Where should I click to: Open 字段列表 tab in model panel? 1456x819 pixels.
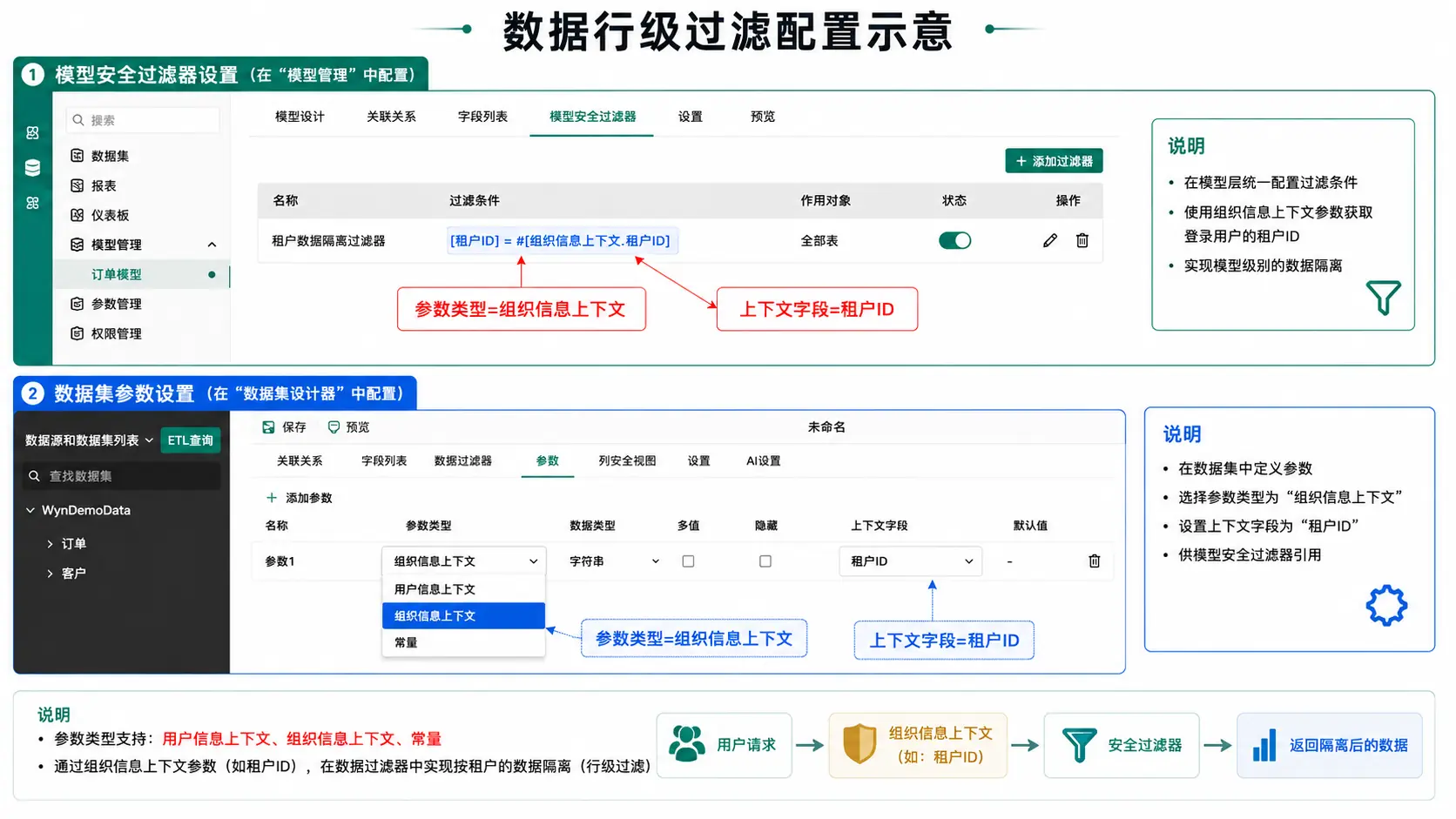(482, 117)
